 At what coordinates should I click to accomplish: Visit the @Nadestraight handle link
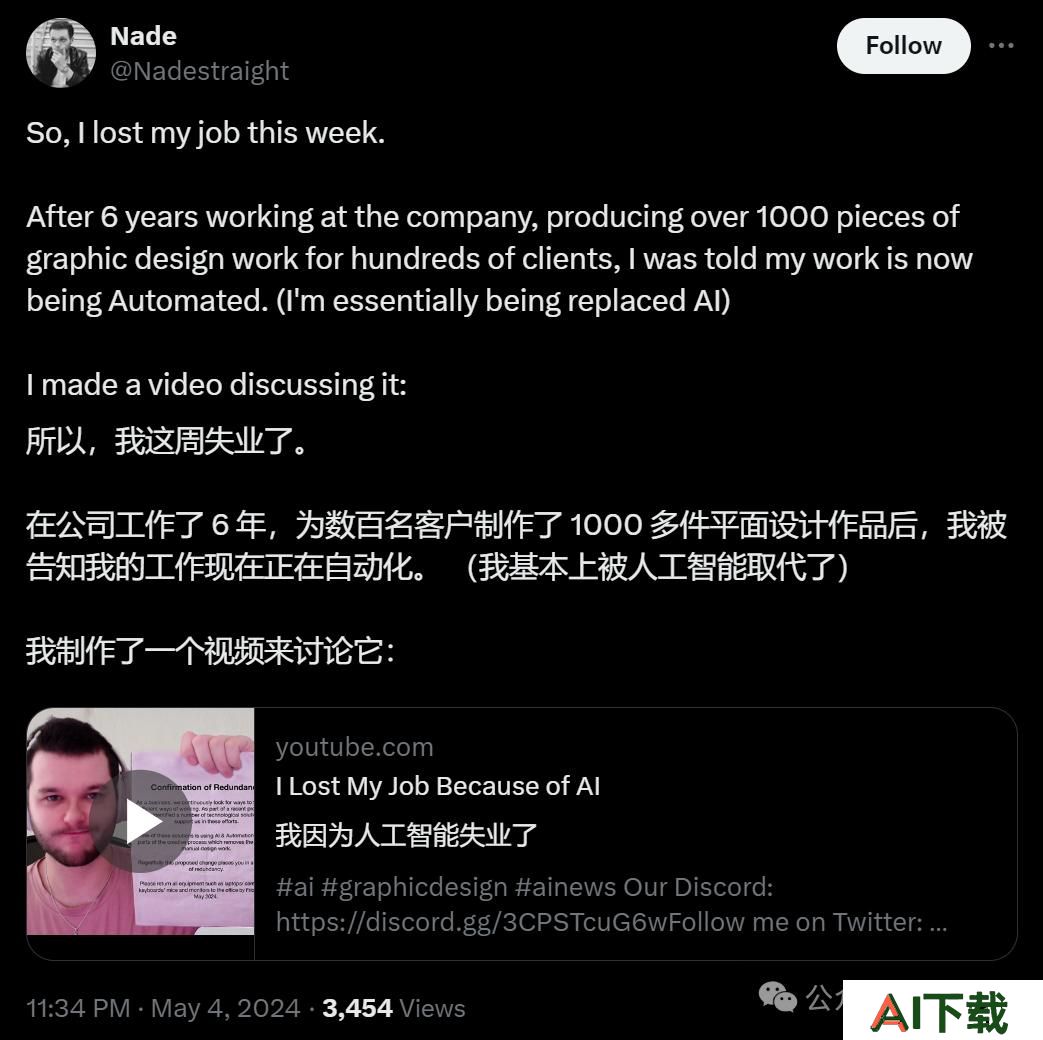pyautogui.click(x=199, y=71)
